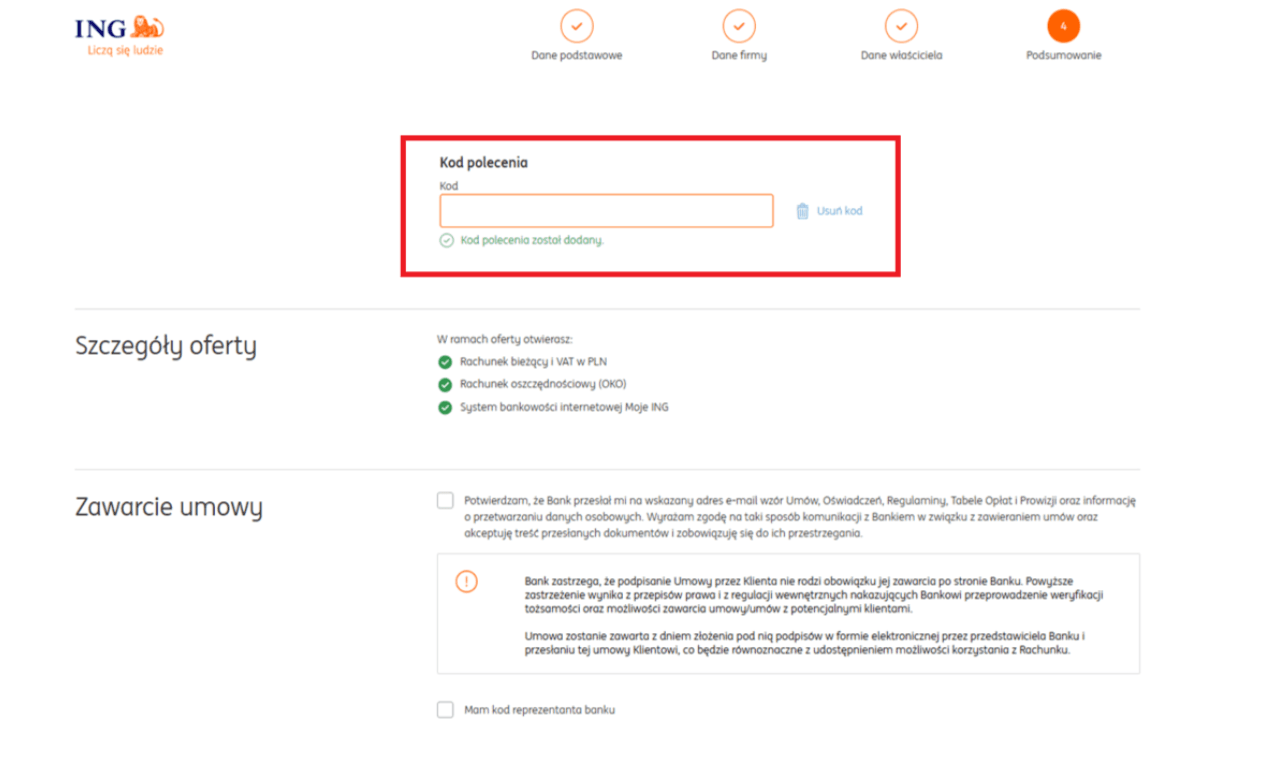Click the Liczą się ludzie tagline
Image resolution: width=1274 pixels, height=762 pixels.
coord(125,50)
